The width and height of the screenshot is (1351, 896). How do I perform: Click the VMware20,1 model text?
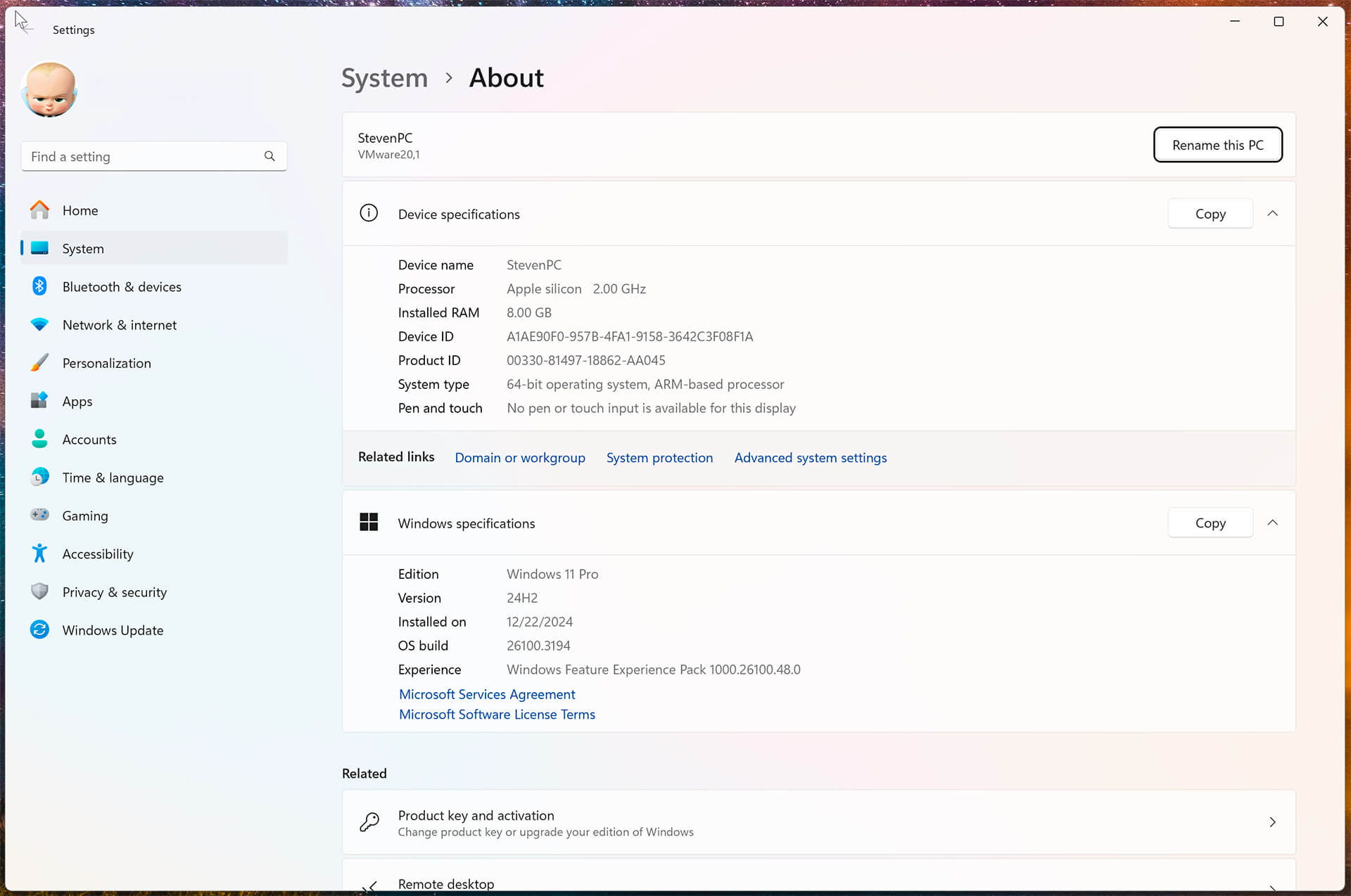pos(388,155)
